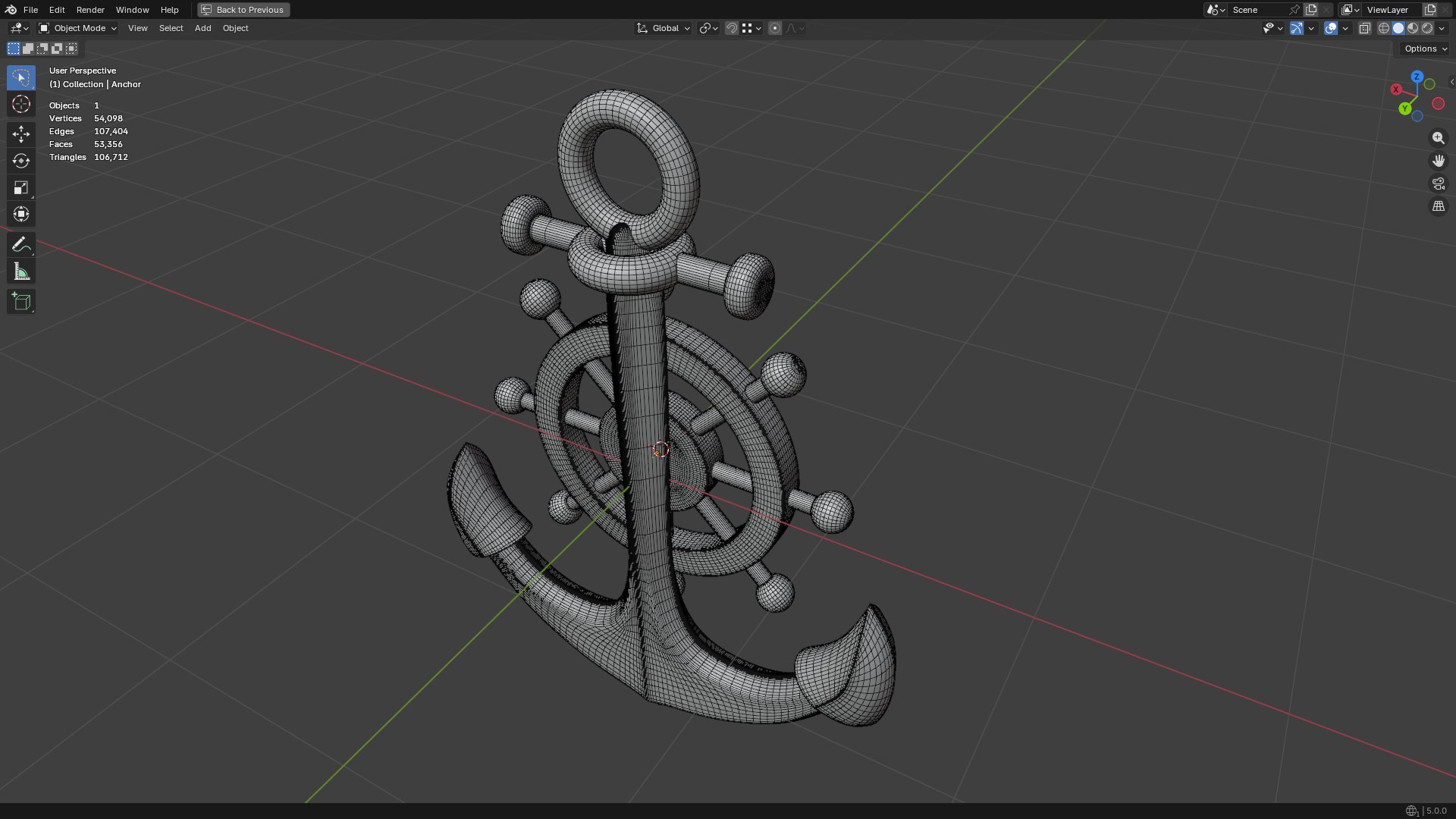Toggle viewport gizmos display
This screenshot has width=1456, height=819.
1297,28
